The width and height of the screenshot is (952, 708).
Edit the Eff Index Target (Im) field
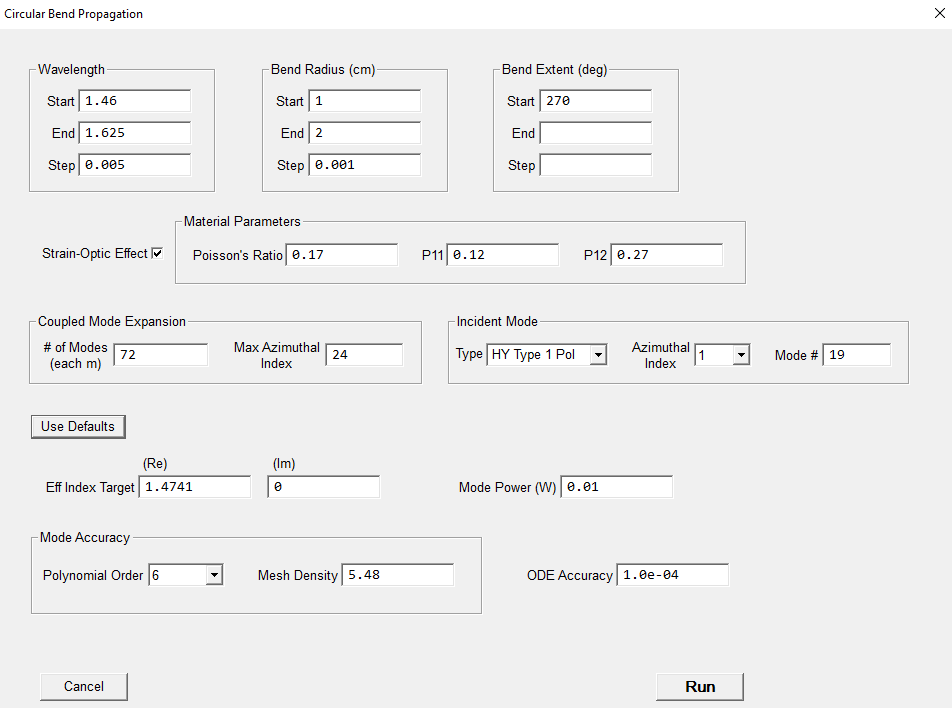324,487
